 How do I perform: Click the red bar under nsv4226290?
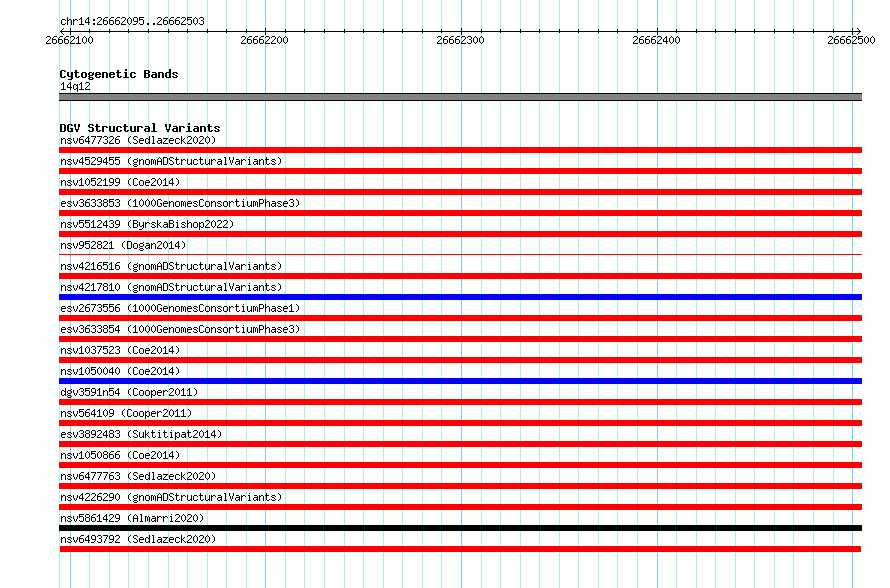point(460,507)
